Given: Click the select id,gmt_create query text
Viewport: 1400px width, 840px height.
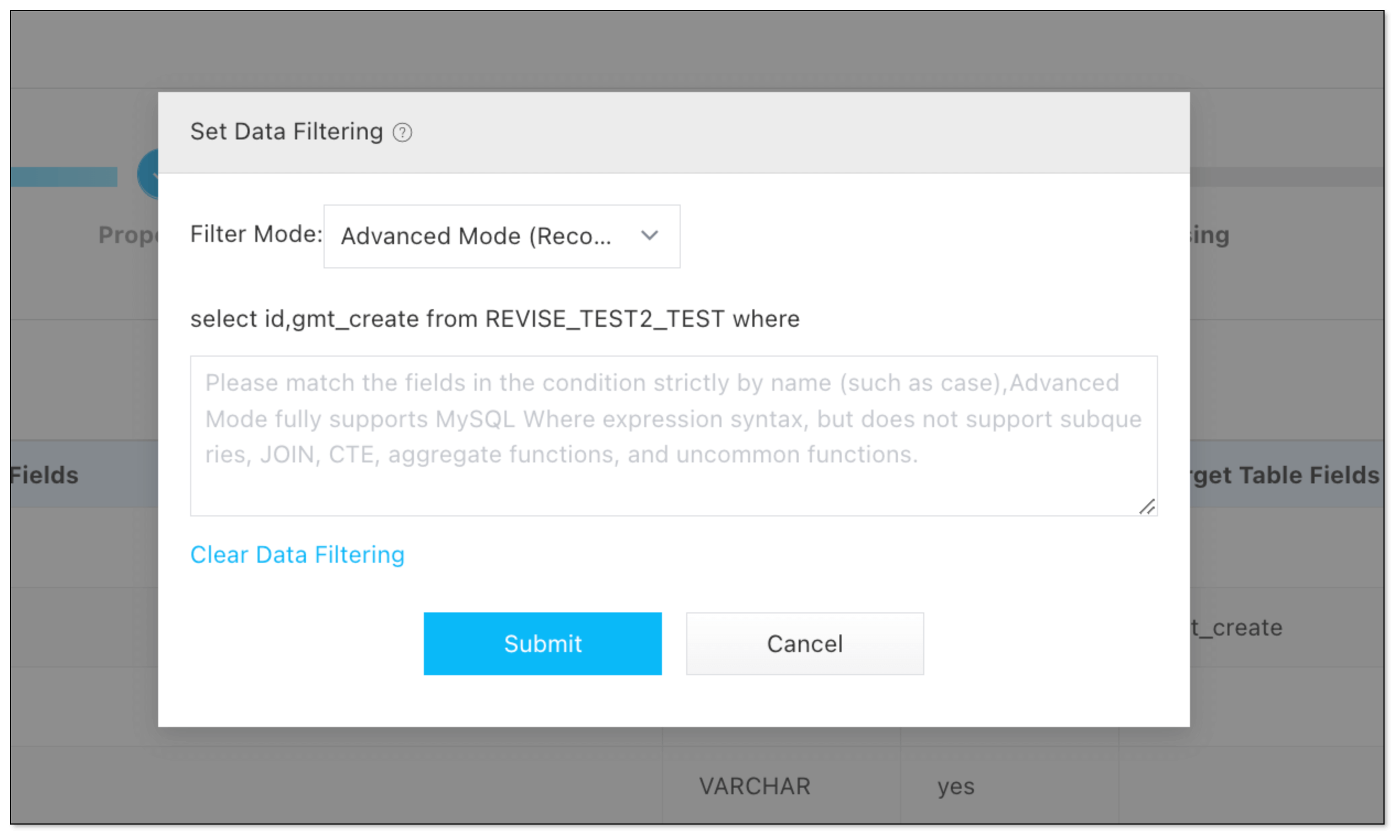Looking at the screenshot, I should pyautogui.click(x=494, y=319).
